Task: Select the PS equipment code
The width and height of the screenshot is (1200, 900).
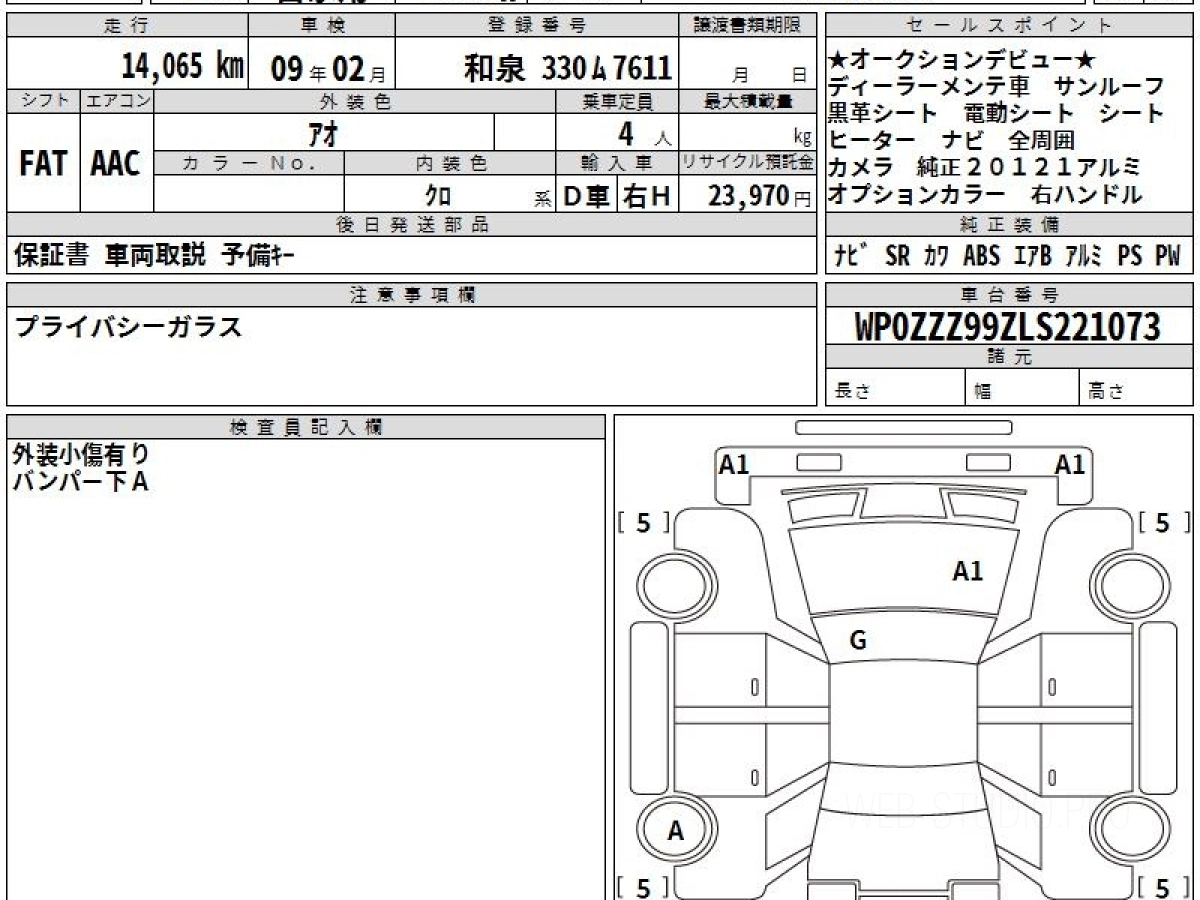Action: click(1130, 256)
